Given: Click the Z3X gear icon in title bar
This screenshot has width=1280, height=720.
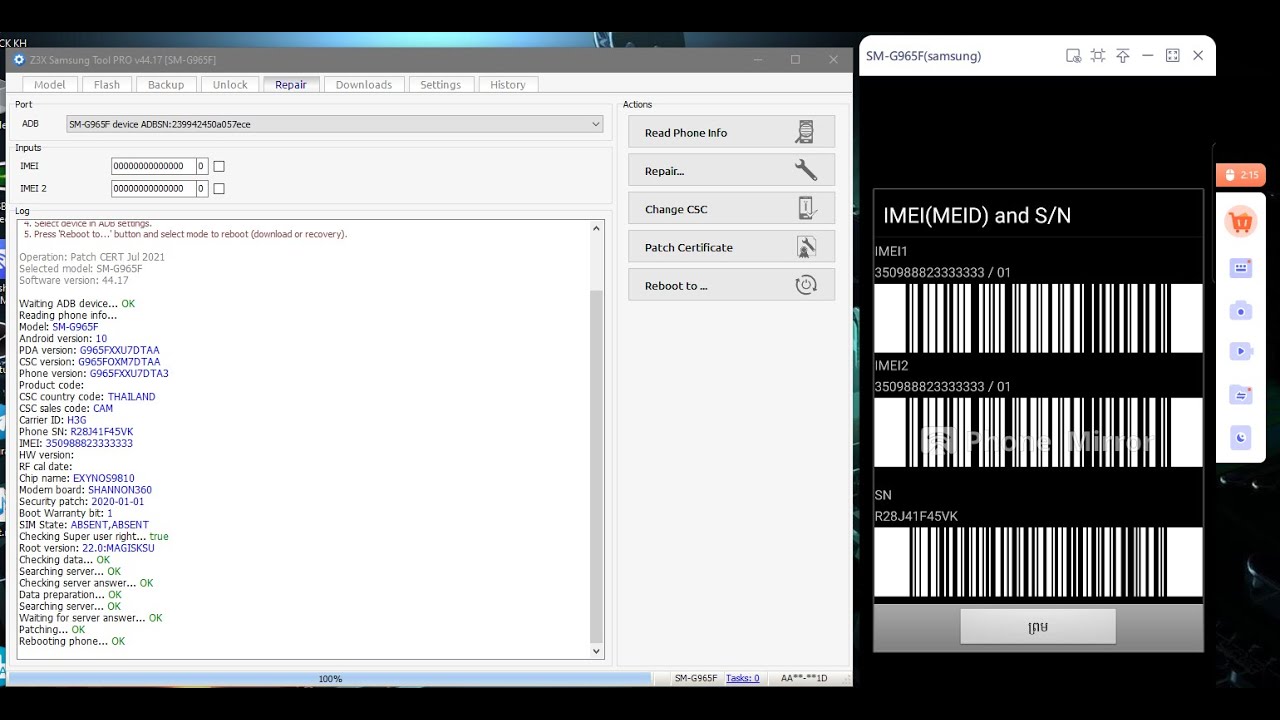Looking at the screenshot, I should coord(18,60).
